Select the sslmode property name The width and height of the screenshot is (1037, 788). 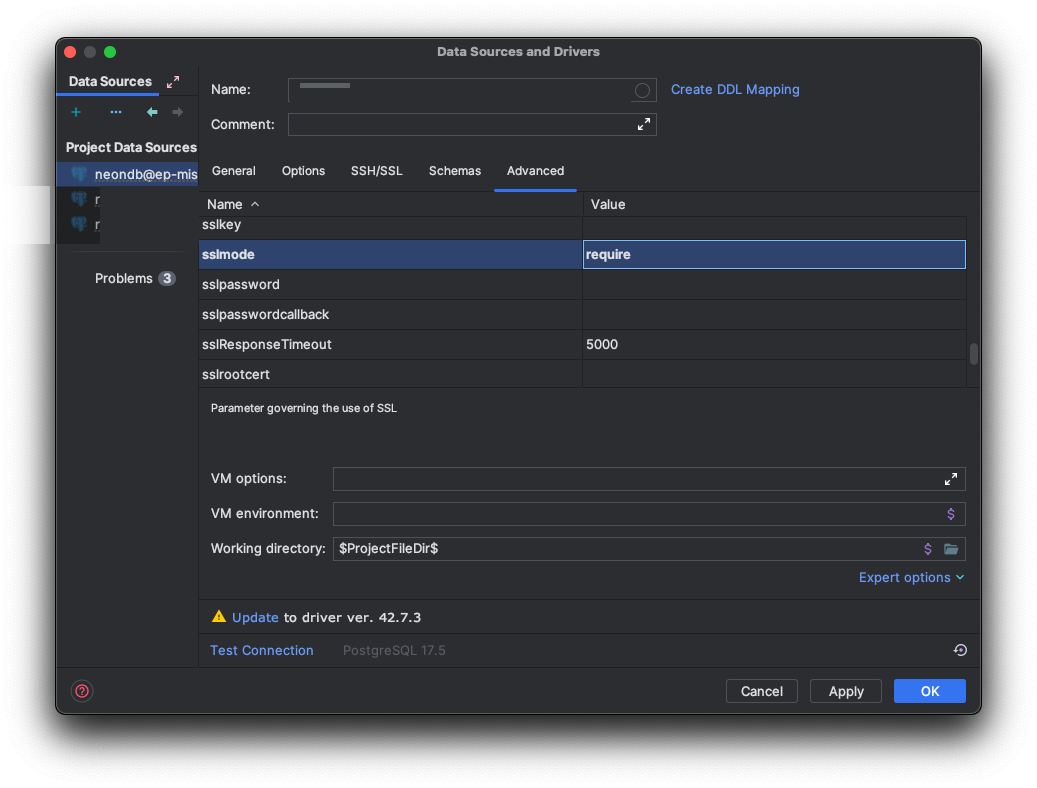point(390,255)
